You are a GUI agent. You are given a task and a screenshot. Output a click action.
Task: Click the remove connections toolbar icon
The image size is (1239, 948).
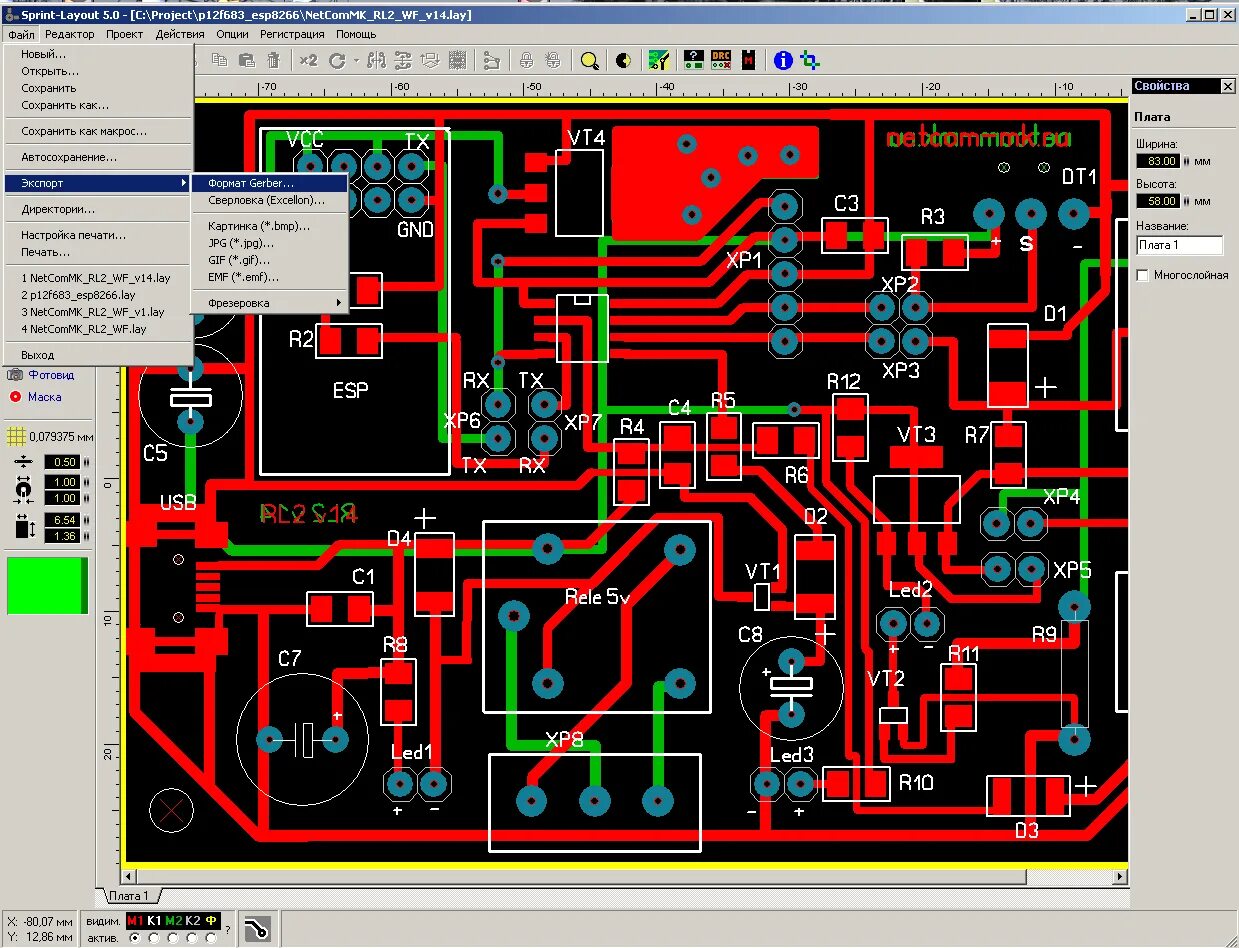[491, 60]
